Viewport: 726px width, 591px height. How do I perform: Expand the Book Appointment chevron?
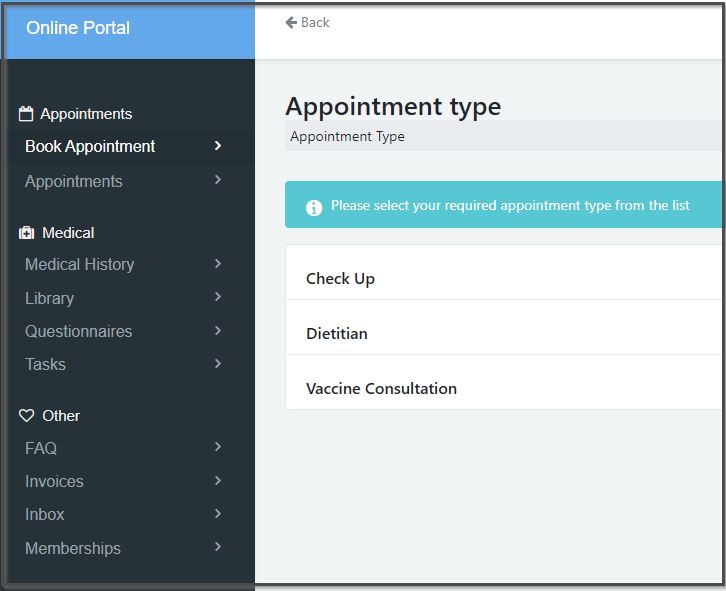(218, 146)
